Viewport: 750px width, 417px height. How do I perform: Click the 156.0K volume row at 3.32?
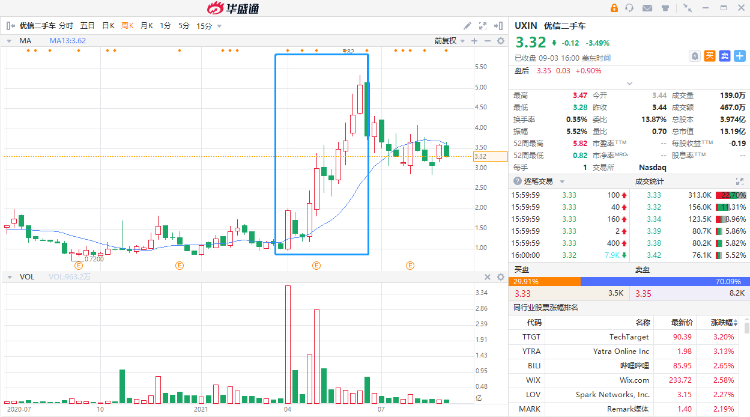(x=690, y=208)
